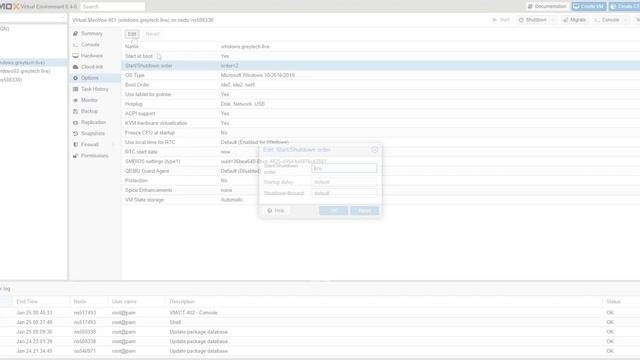The width and height of the screenshot is (640, 360).
Task: Click the Documentation book icon
Action: coord(530,7)
